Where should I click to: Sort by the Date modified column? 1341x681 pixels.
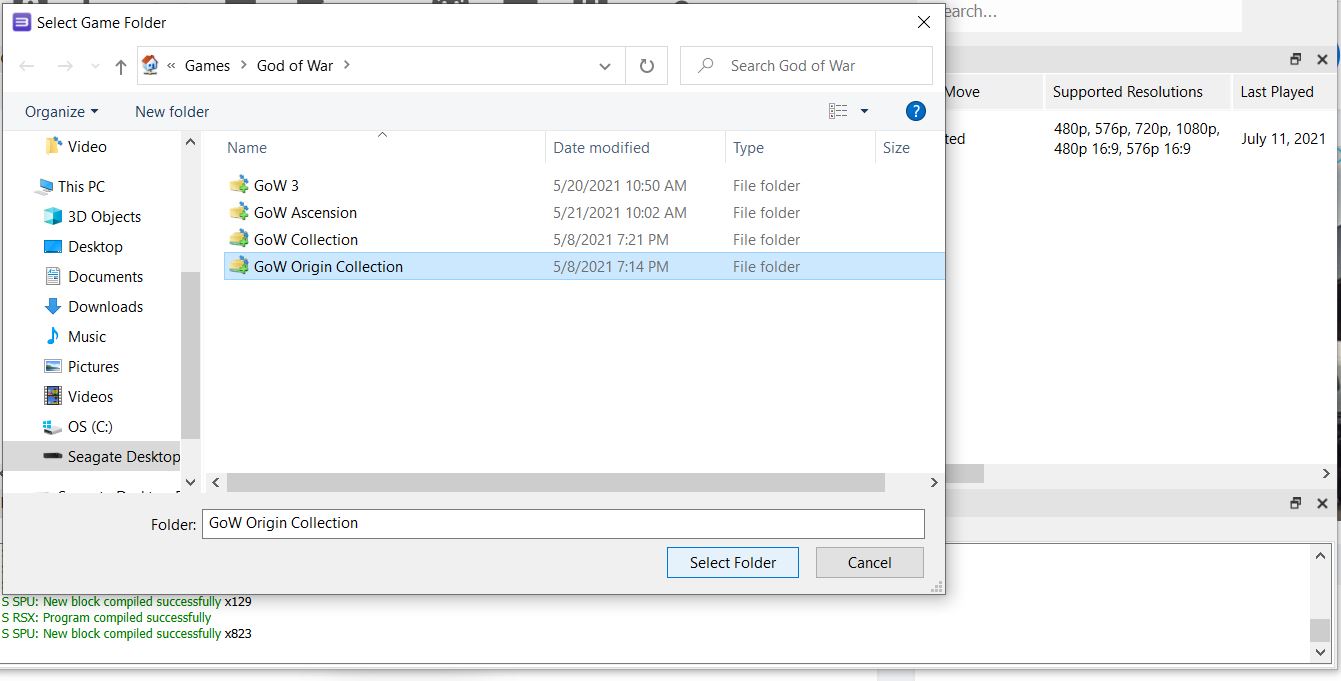601,148
